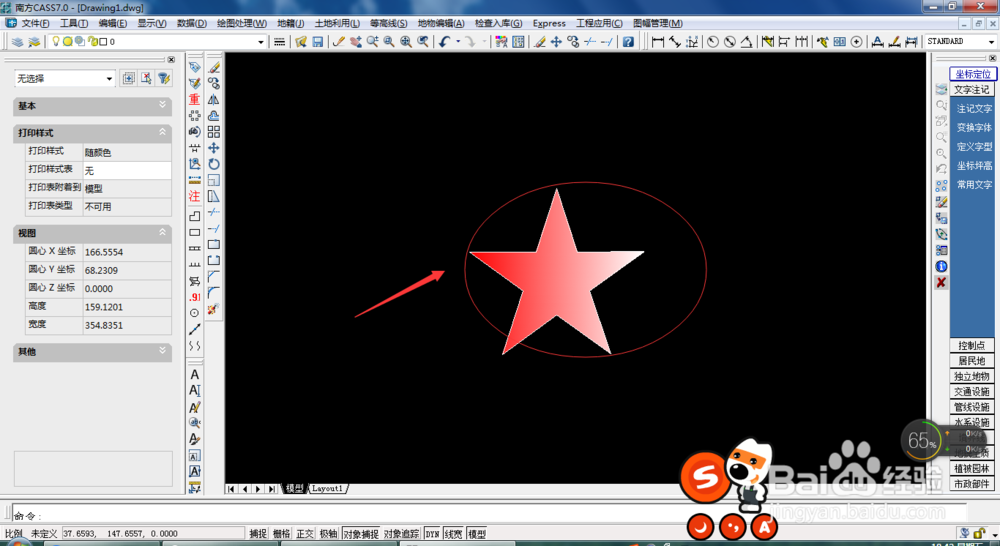This screenshot has width=1000, height=546.
Task: Select the Move crosshair tool in modify toolbar
Action: (214, 147)
